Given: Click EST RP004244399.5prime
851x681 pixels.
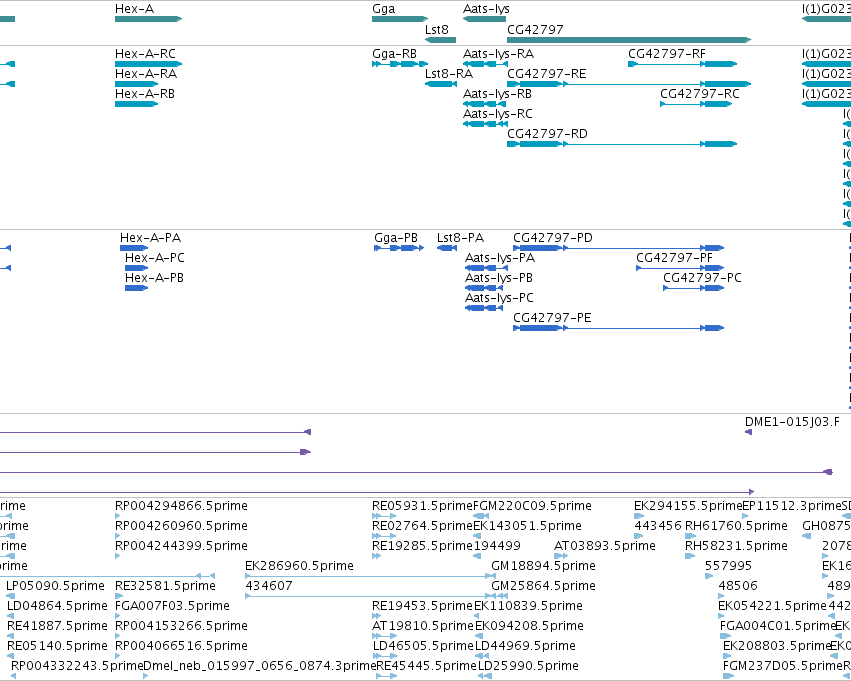Looking at the screenshot, I should pyautogui.click(x=118, y=556).
